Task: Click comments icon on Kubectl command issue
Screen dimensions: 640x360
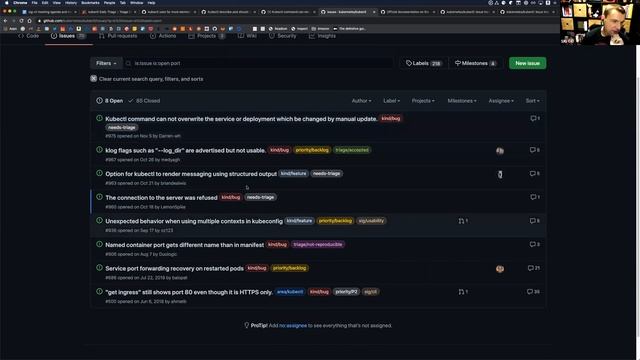Action: (x=535, y=118)
